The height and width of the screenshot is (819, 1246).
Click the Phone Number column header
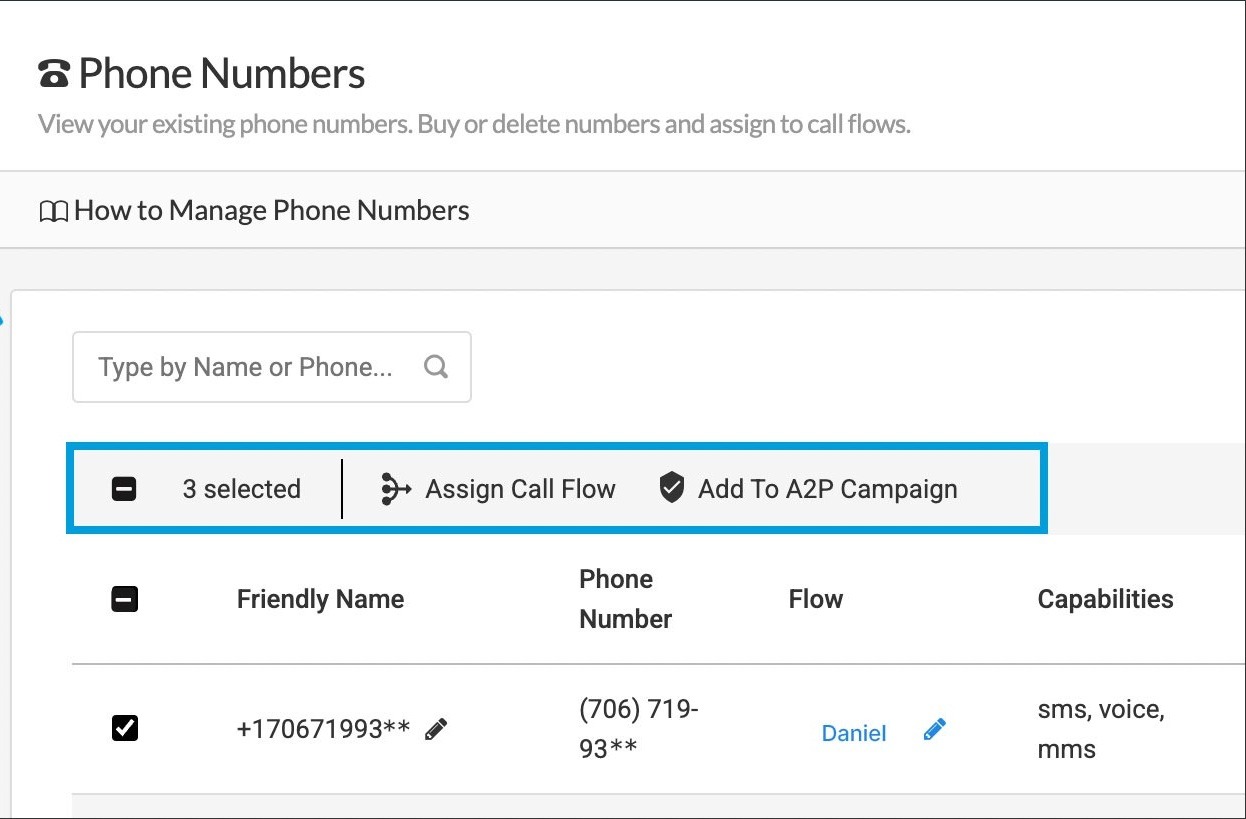click(625, 599)
